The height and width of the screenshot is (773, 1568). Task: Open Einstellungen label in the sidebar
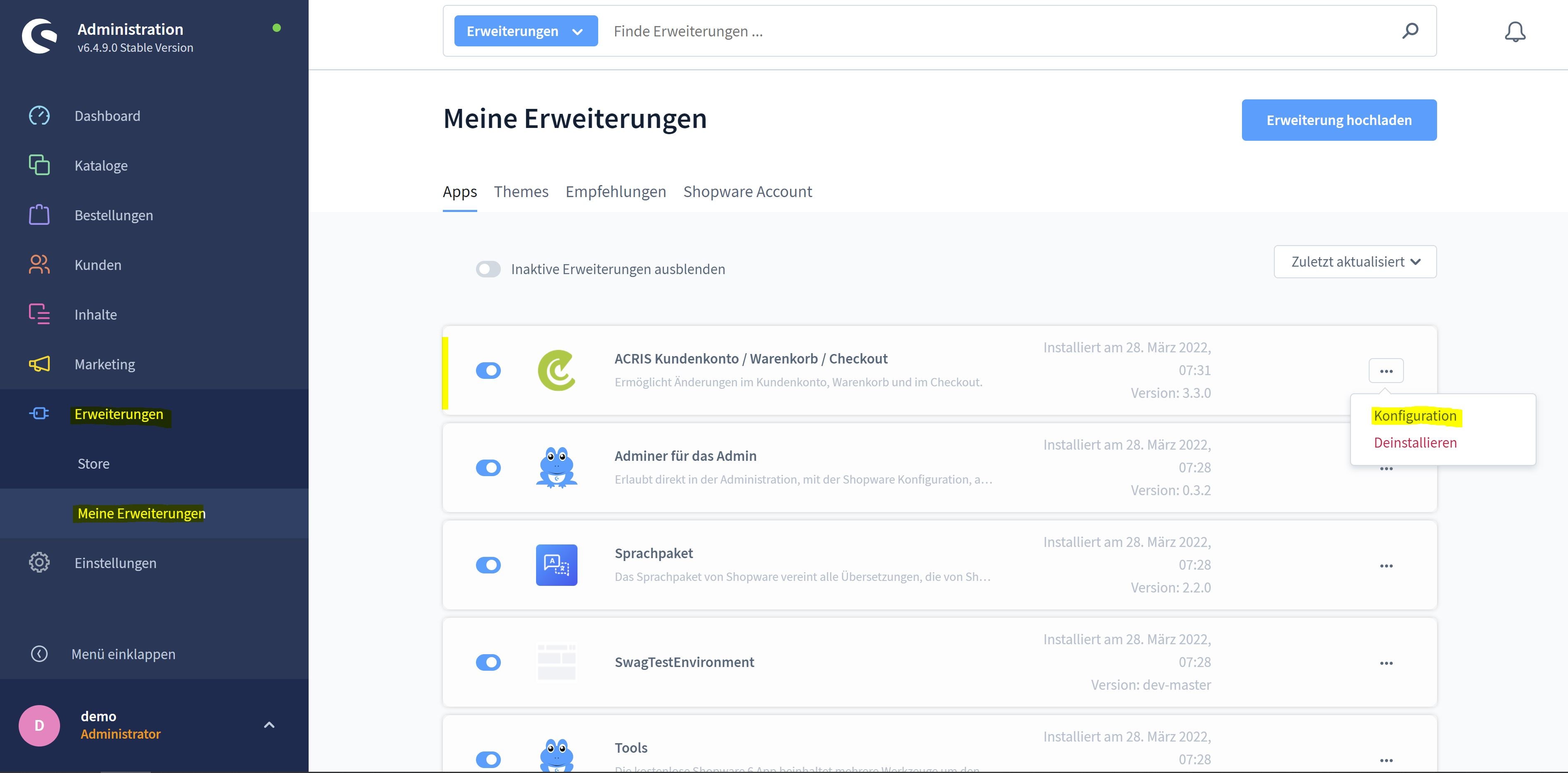click(115, 563)
